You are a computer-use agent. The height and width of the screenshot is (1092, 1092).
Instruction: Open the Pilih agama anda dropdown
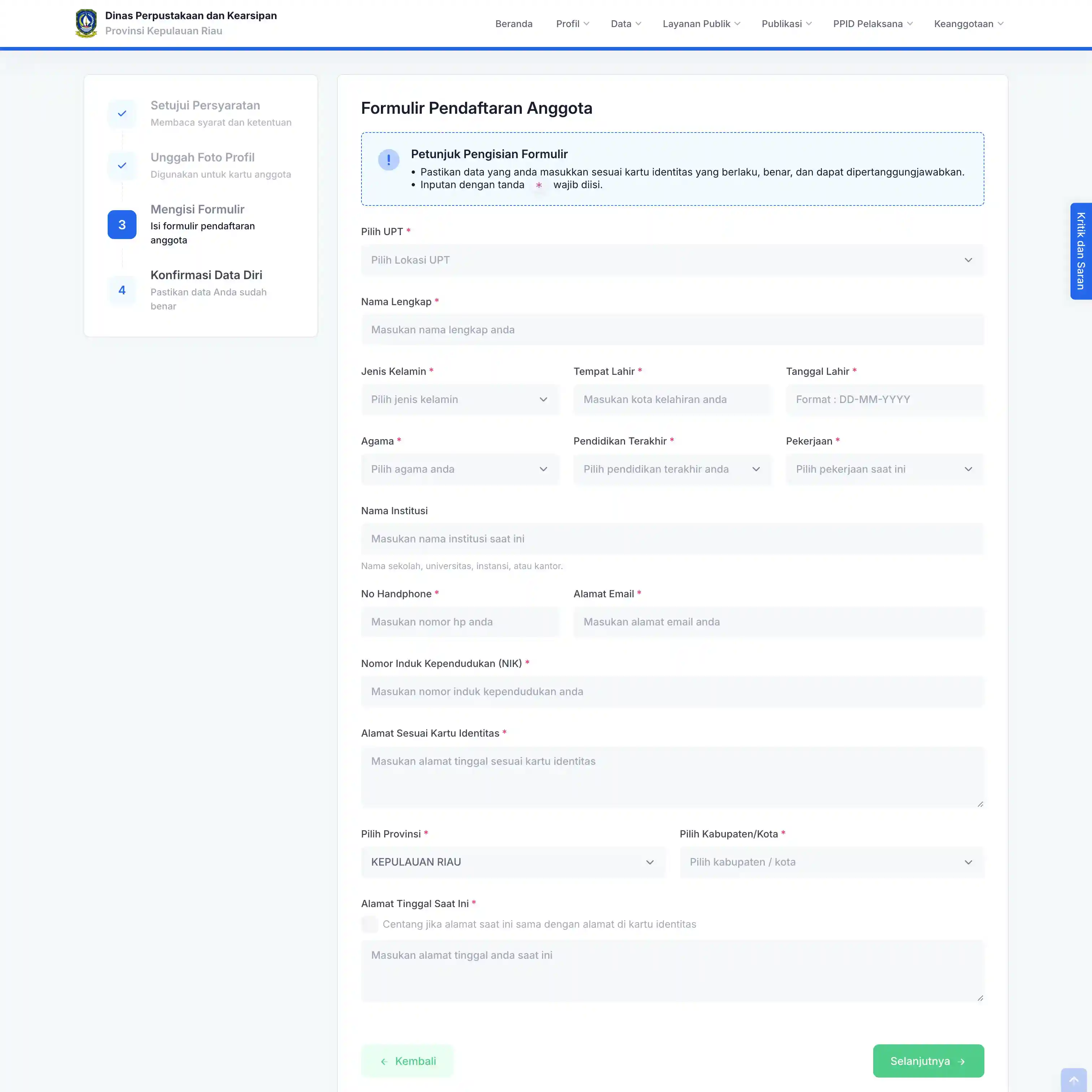[x=460, y=469]
